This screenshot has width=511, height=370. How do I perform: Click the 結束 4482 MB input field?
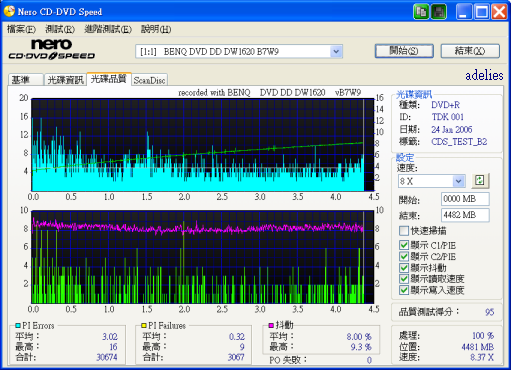[465, 215]
